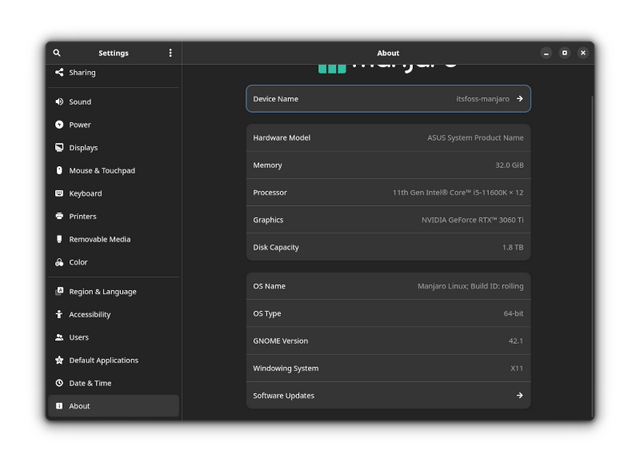Click the search icon in Settings sidebar
The width and height of the screenshot is (640, 470).
click(x=57, y=53)
